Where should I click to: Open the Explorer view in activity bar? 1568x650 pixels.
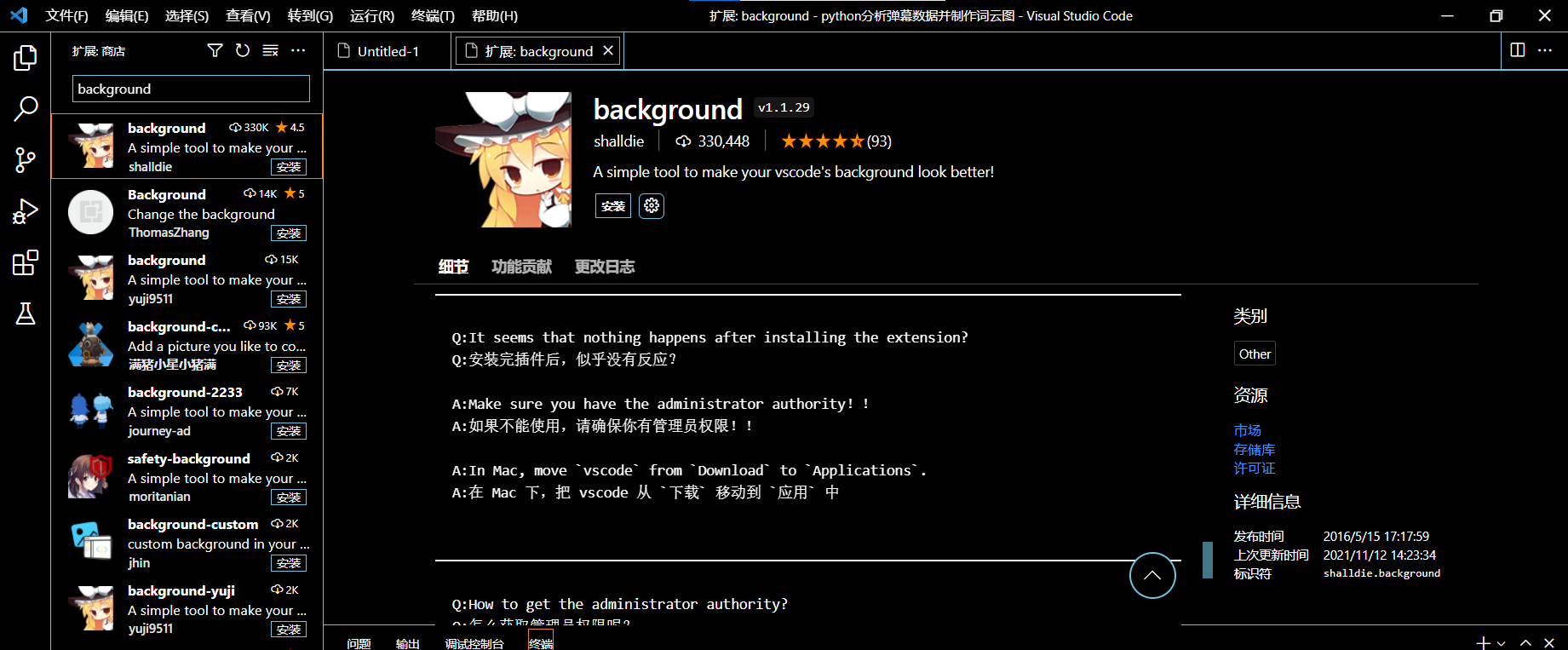point(26,58)
